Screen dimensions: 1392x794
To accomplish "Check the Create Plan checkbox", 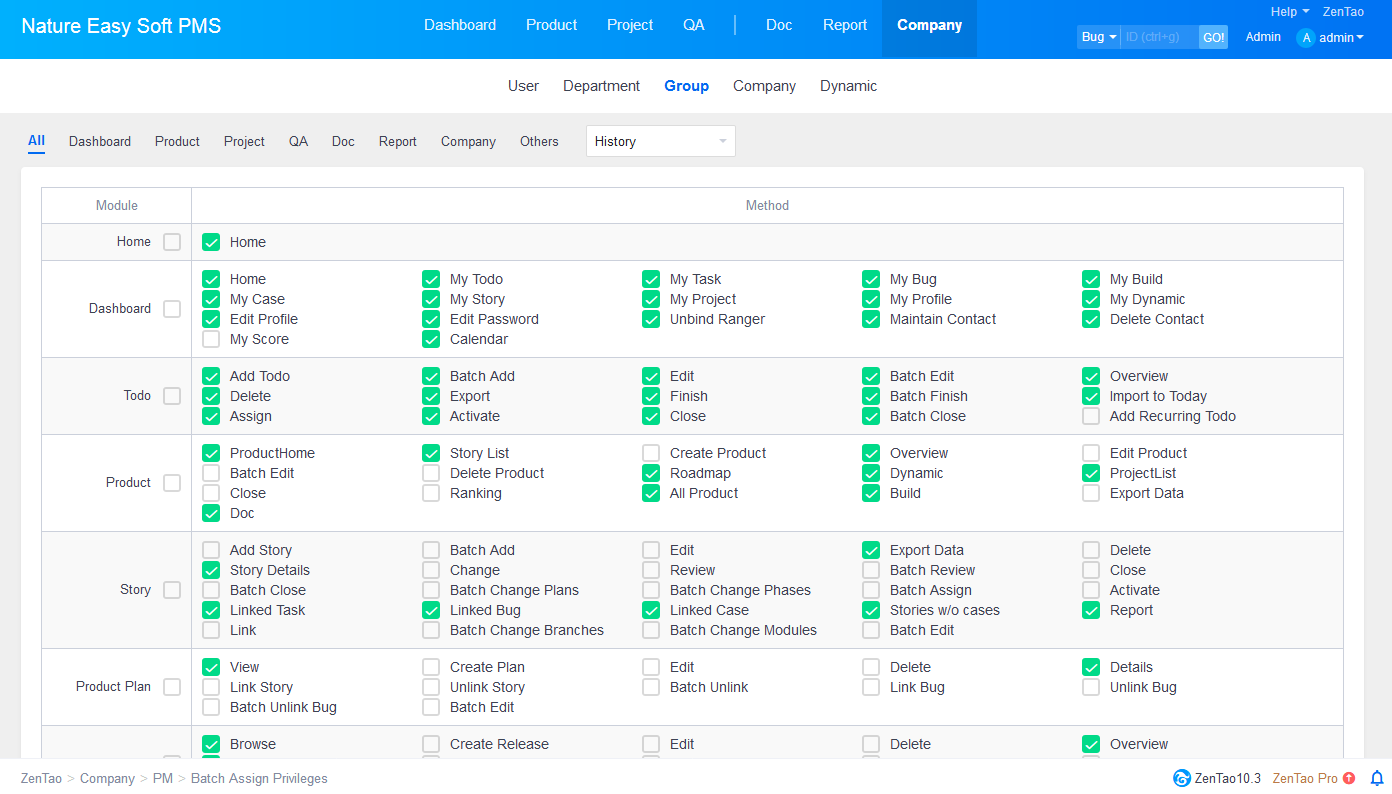I will pyautogui.click(x=431, y=667).
